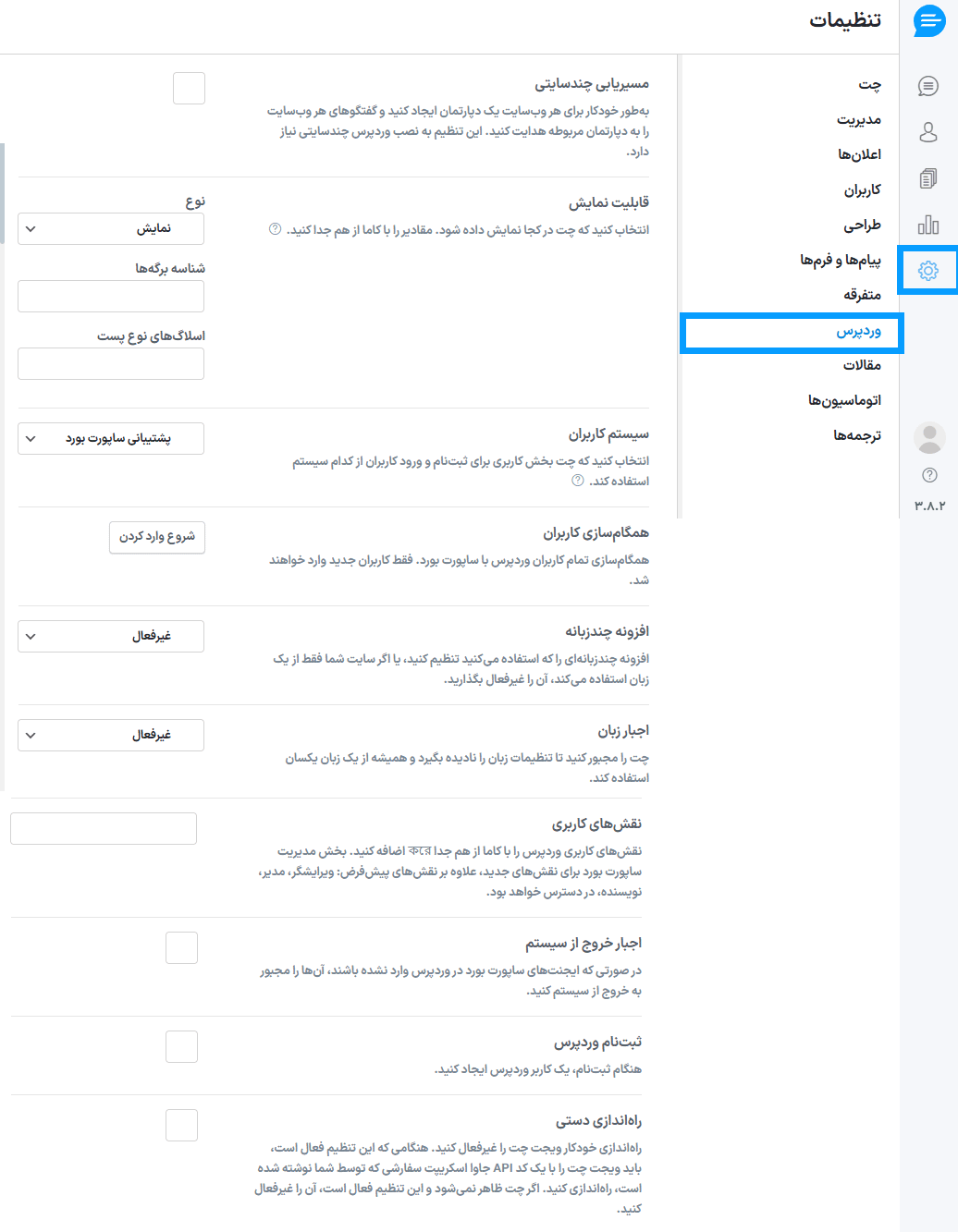Toggle the اجبار خروج از سیستم checkbox

181,948
